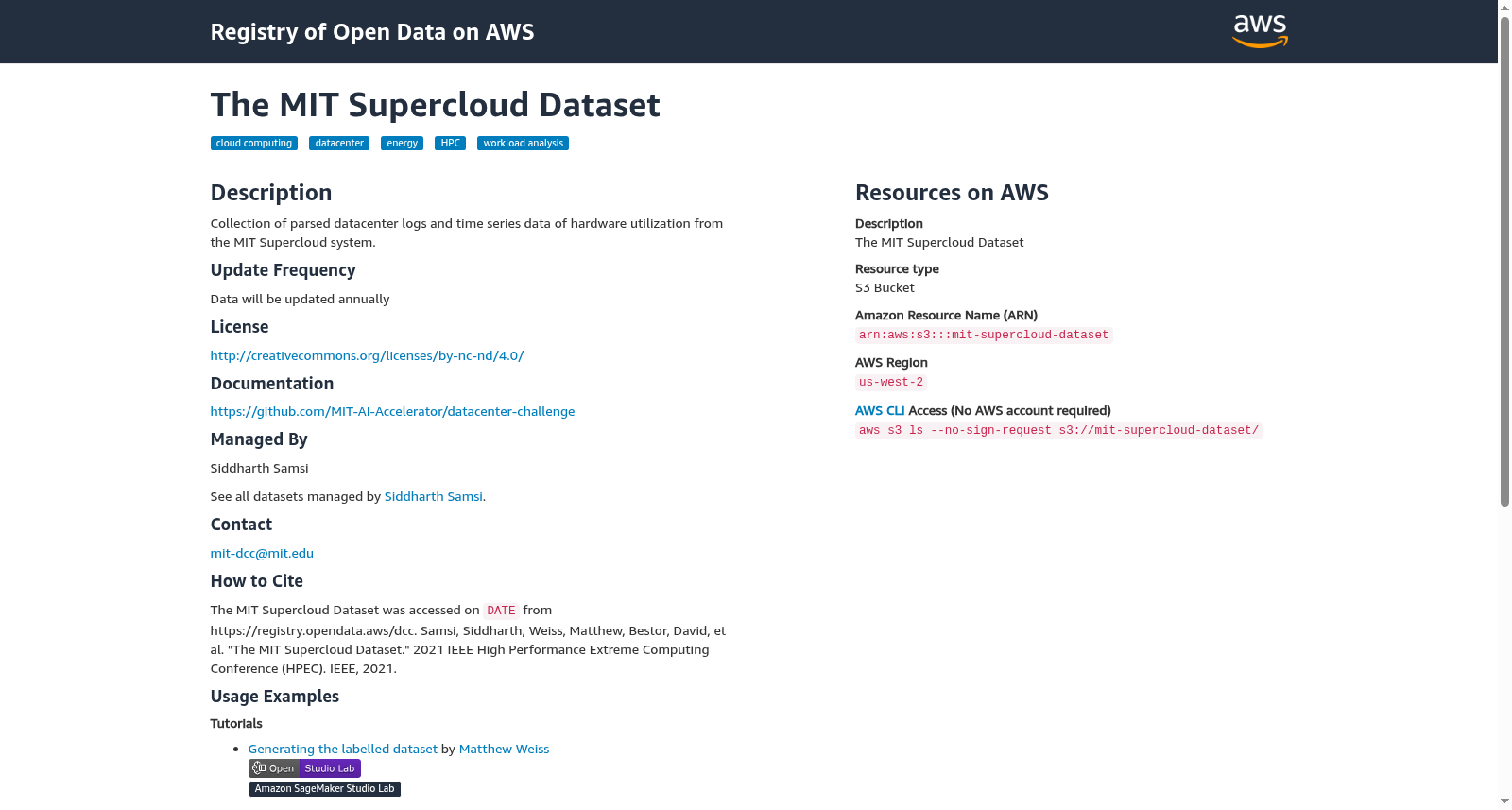Click the scrollbar up arrow
Viewport: 1512px width, 810px height.
[x=1504, y=8]
